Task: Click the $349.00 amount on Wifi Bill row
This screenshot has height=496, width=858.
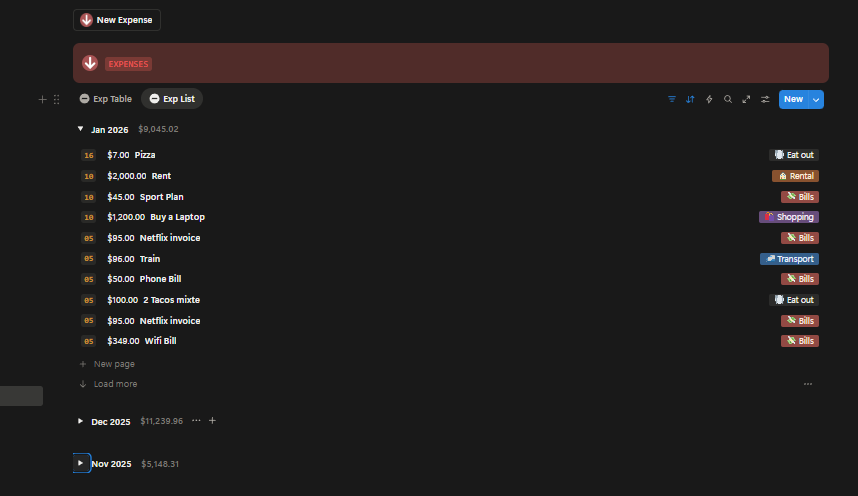Action: coord(123,341)
